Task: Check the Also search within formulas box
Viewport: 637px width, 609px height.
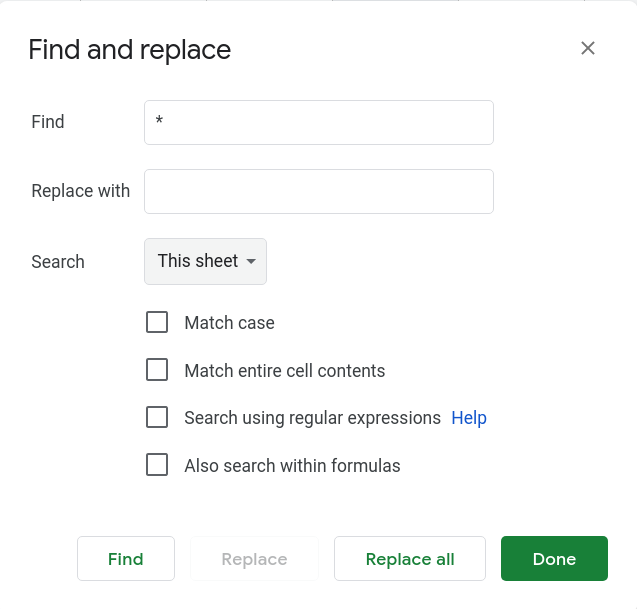Action: click(x=157, y=465)
